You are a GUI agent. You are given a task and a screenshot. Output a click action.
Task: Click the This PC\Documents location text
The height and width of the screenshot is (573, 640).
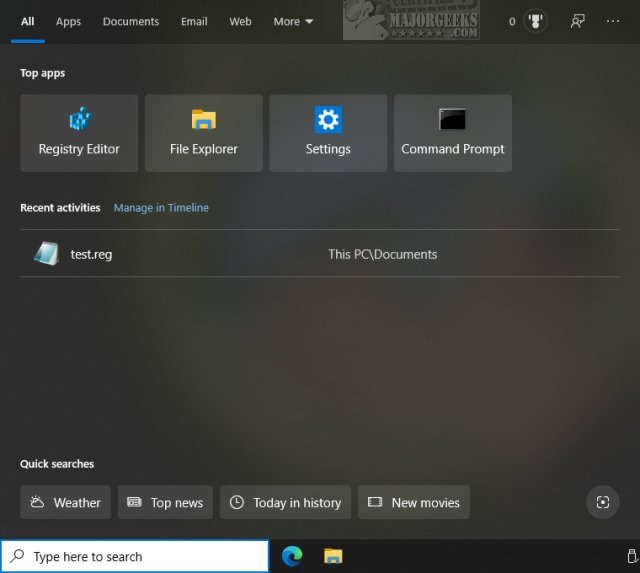[382, 254]
